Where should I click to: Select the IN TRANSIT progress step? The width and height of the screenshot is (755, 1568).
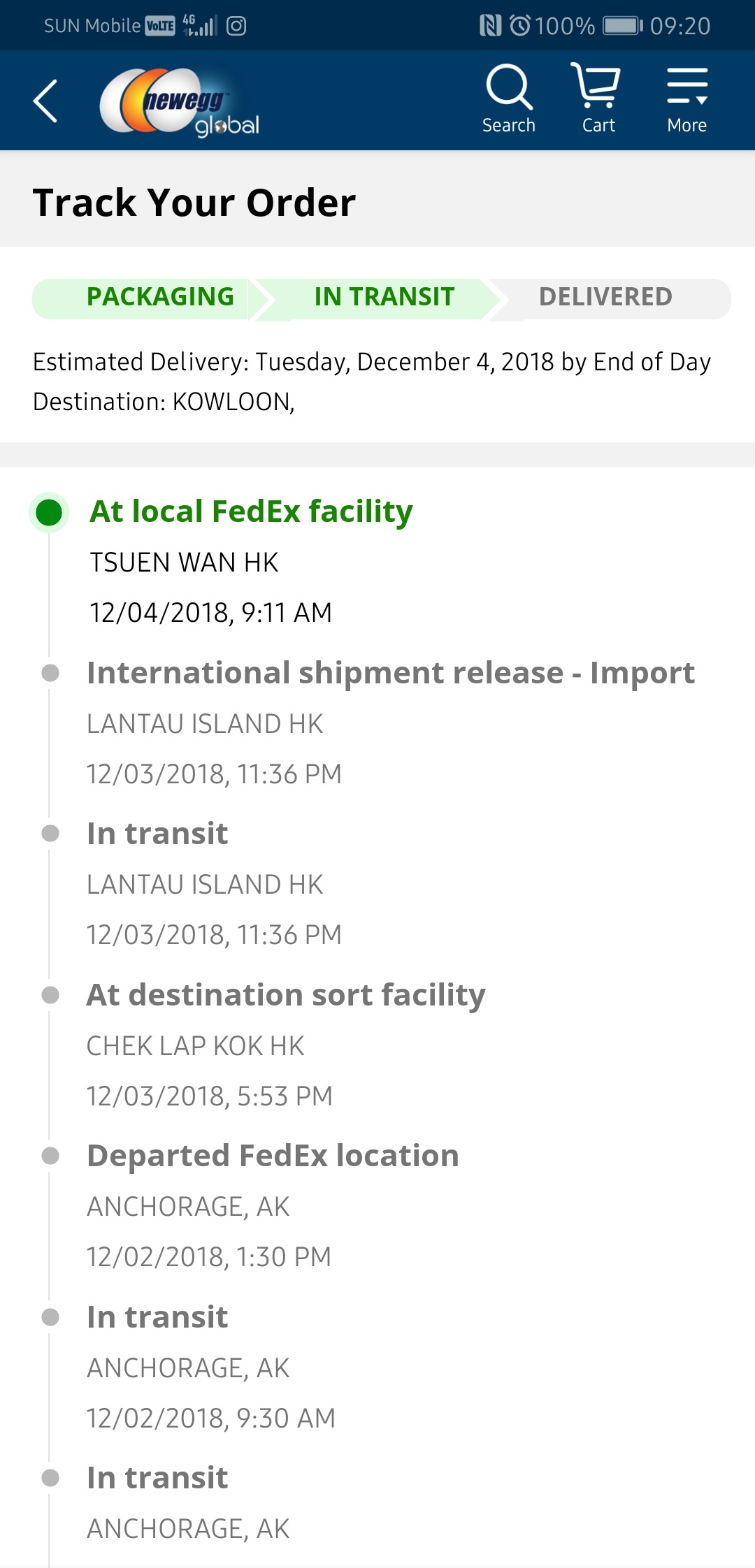pyautogui.click(x=384, y=297)
